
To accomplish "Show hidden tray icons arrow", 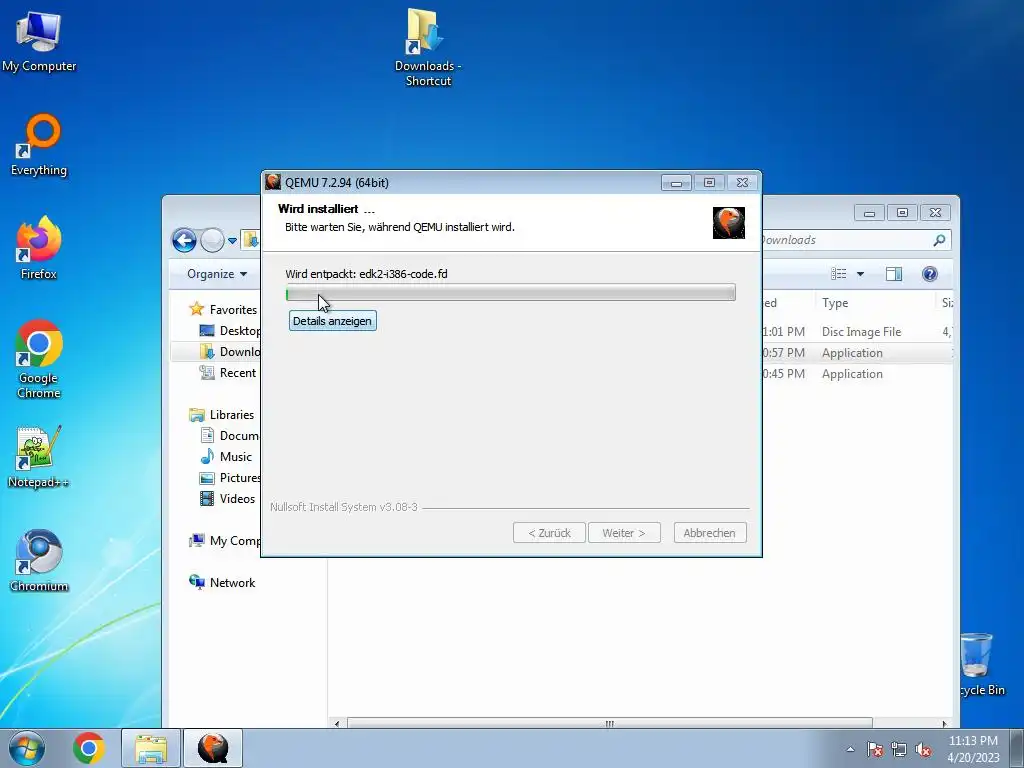I will pyautogui.click(x=850, y=749).
